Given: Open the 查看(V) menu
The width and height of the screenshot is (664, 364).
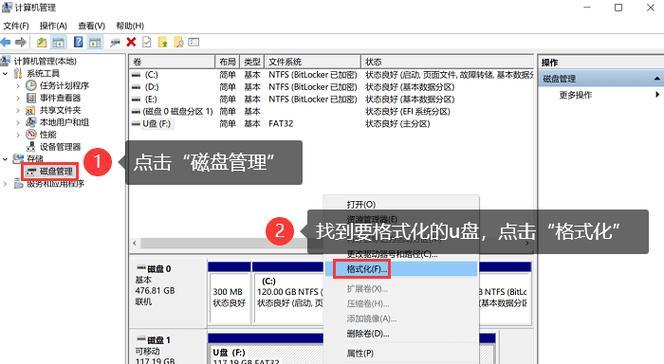Looking at the screenshot, I should pyautogui.click(x=91, y=26).
